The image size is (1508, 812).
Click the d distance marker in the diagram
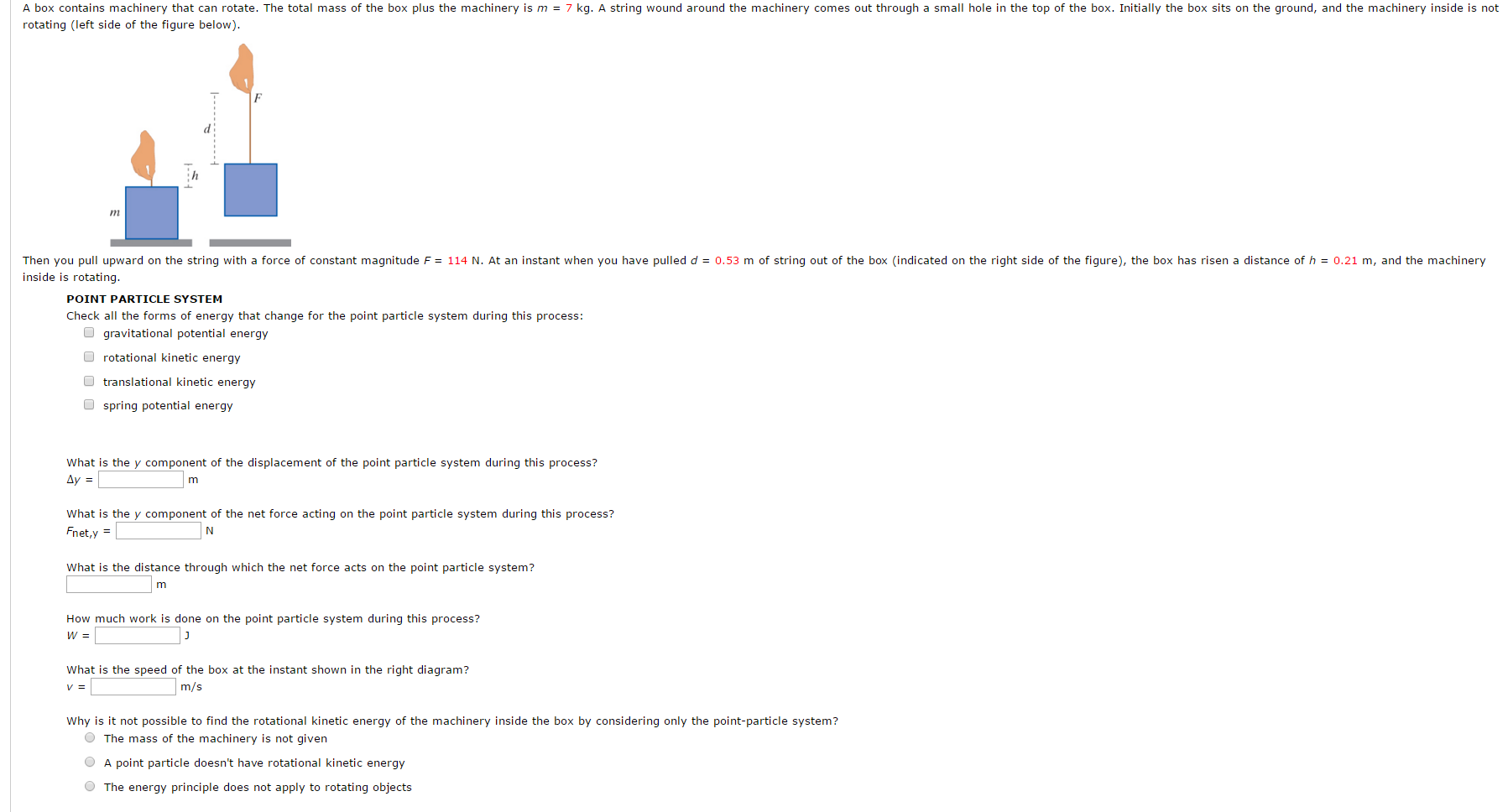[206, 129]
